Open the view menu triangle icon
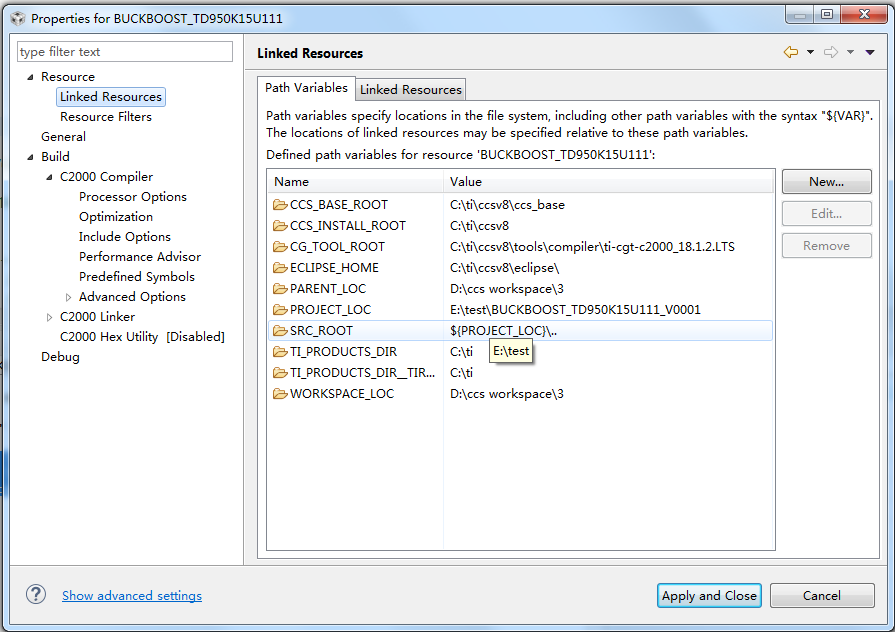 click(x=870, y=53)
